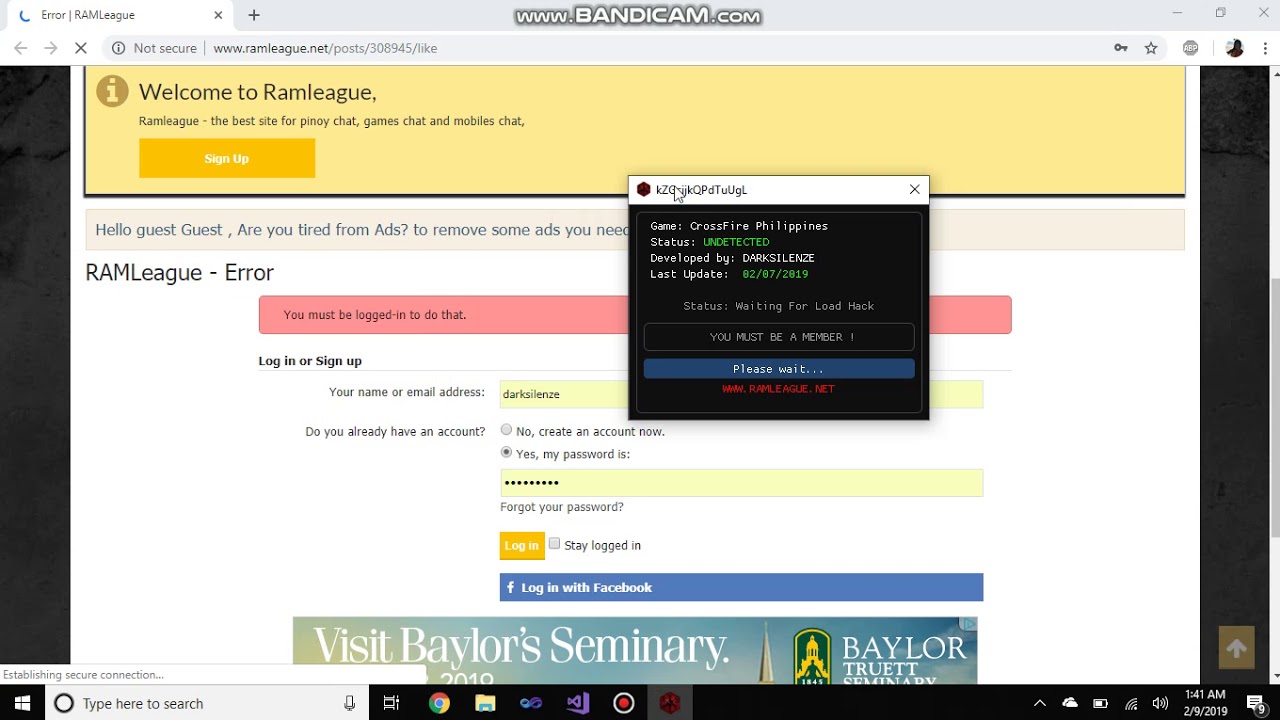Viewport: 1280px width, 720px height.
Task: Click the WWW.RAMLEAGUE.NET link in loader
Action: click(x=778, y=389)
